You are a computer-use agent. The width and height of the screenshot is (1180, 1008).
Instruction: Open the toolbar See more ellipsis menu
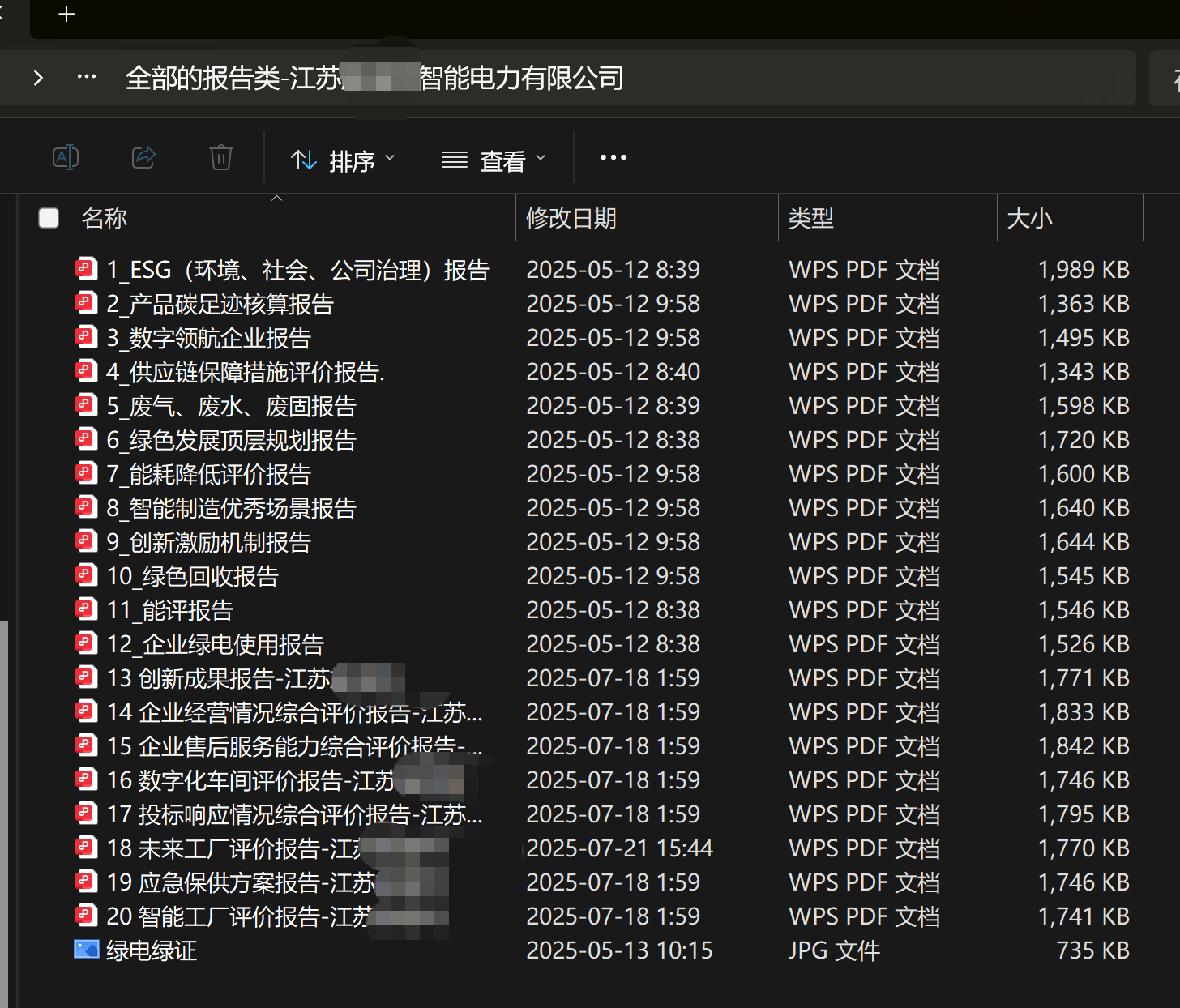(613, 157)
